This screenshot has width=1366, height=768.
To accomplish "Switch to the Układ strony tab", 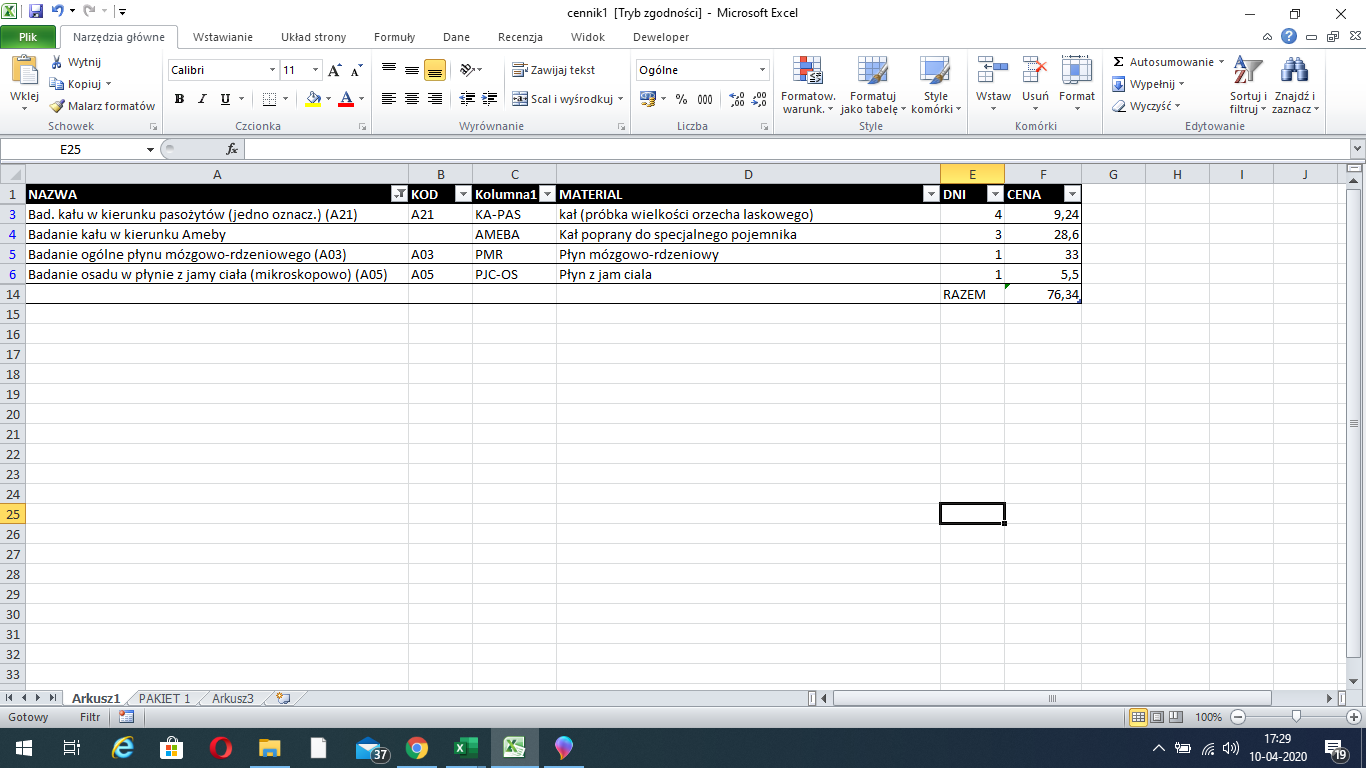I will coord(313,37).
